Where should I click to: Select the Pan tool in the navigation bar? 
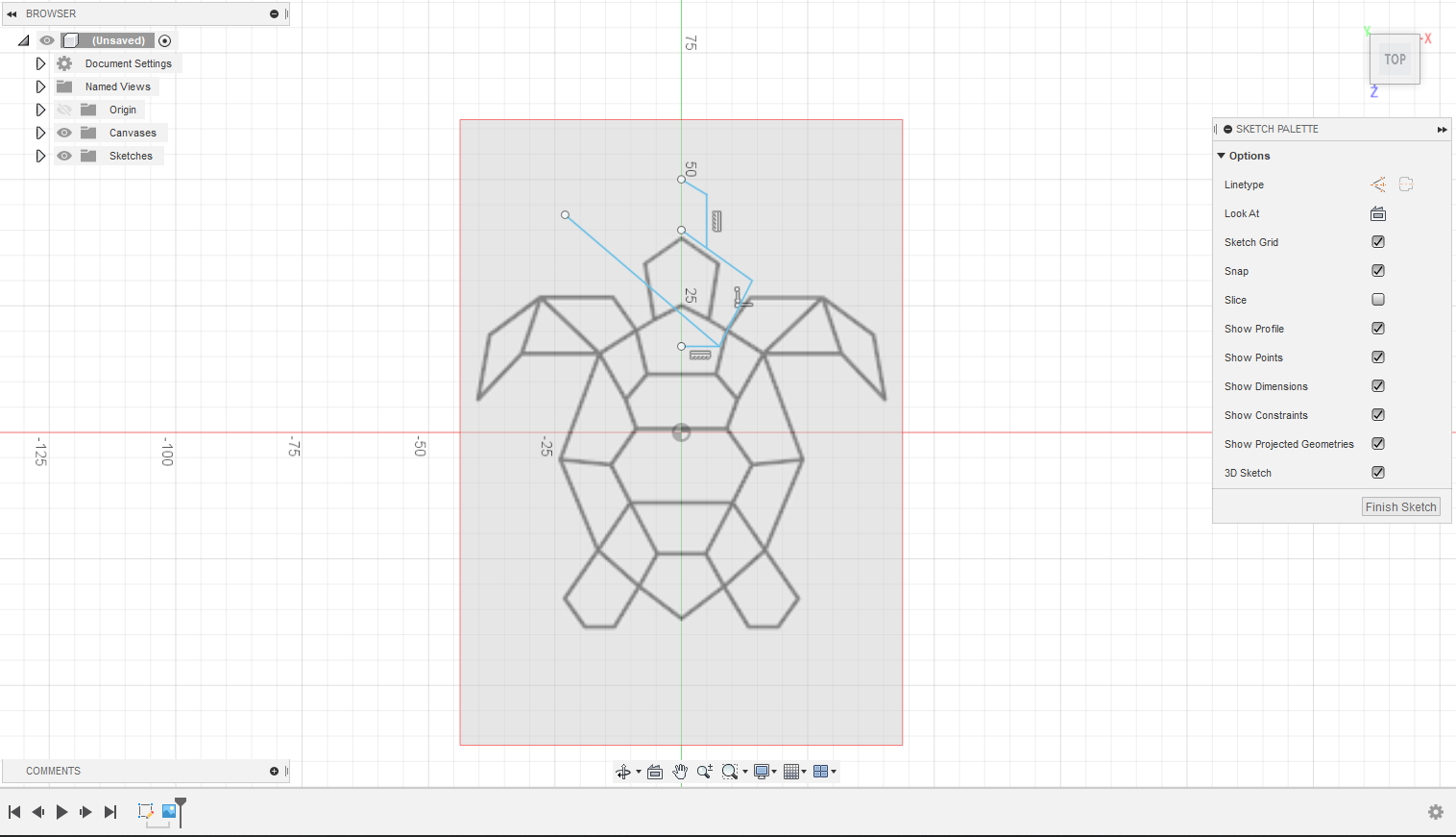coord(680,771)
